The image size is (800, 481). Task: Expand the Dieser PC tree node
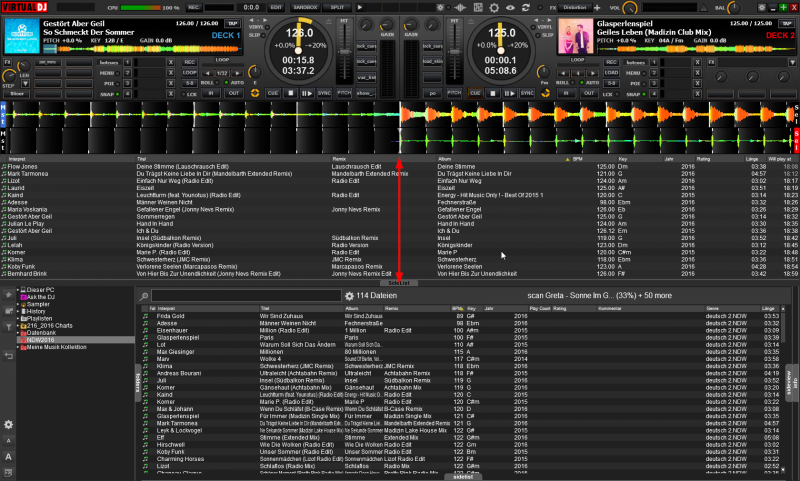[x=18, y=290]
